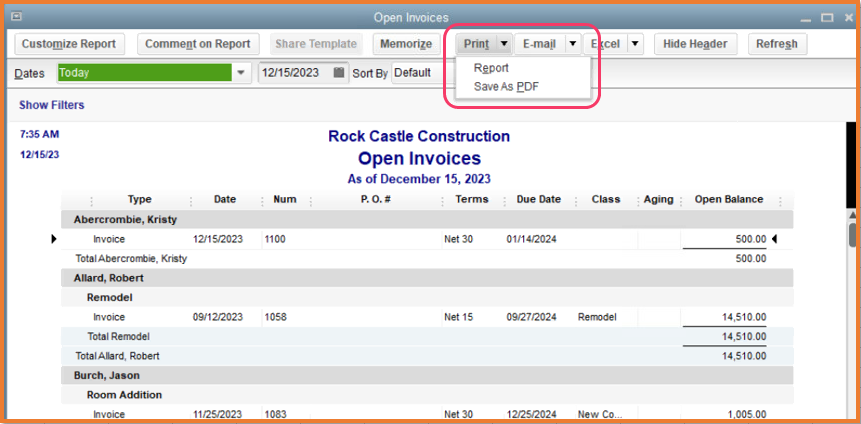
Task: Click invoice number 1083
Action: [x=275, y=414]
